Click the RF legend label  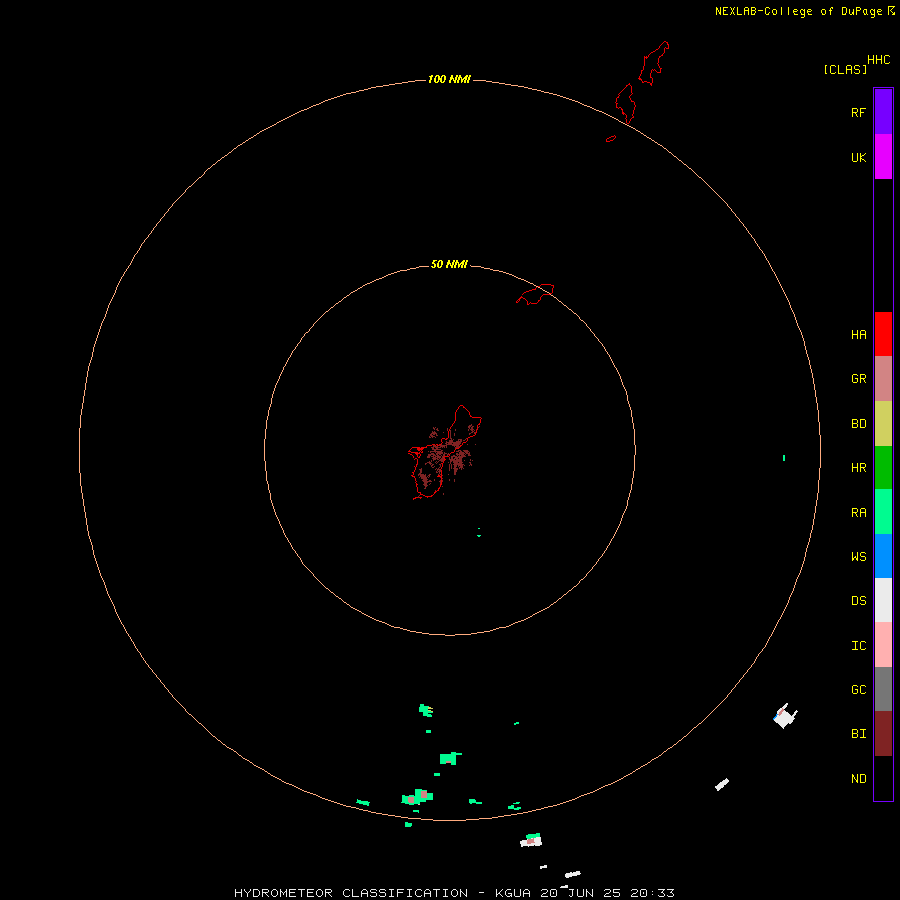[x=858, y=112]
